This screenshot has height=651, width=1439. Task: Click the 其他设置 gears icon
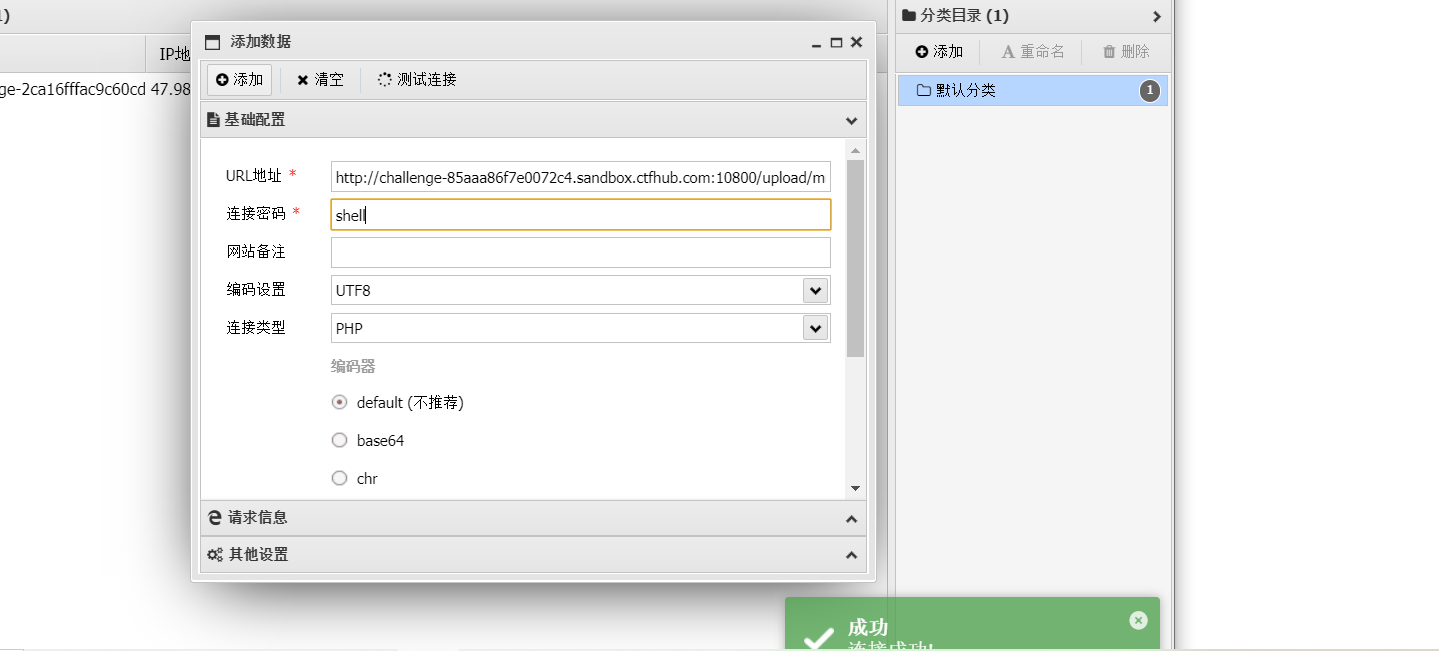tap(215, 554)
